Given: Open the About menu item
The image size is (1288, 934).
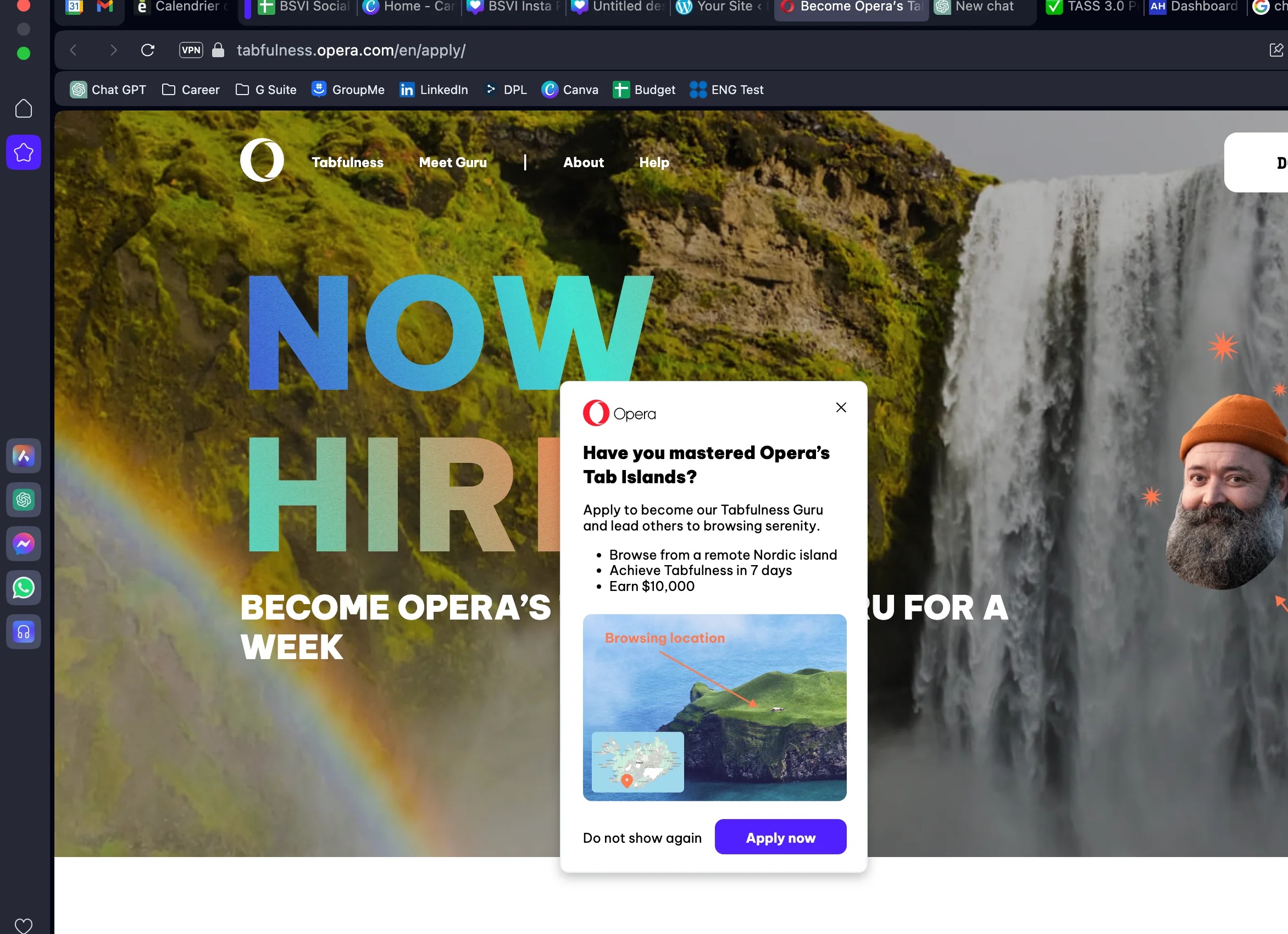Looking at the screenshot, I should coord(583,163).
